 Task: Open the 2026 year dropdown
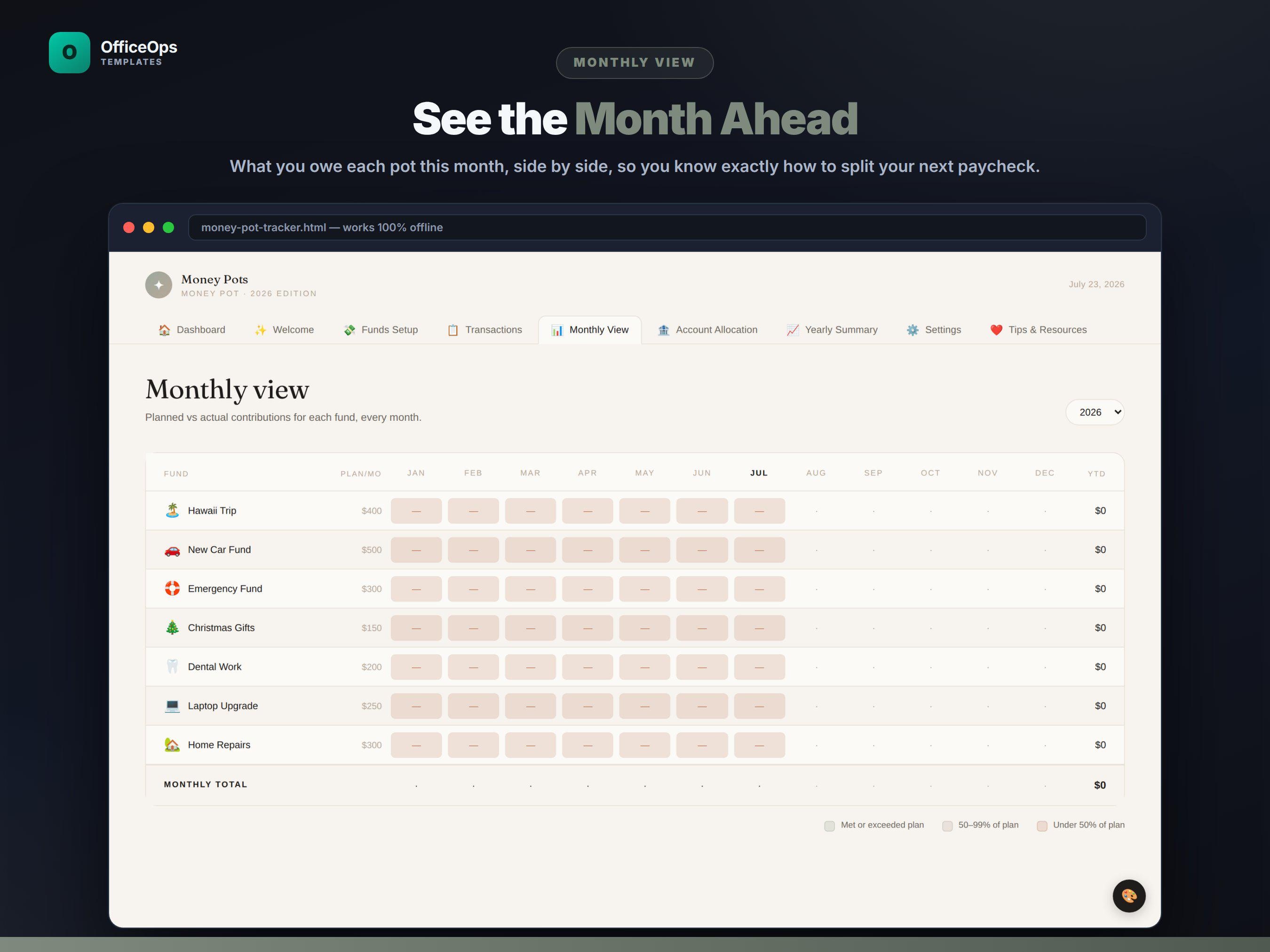pos(1095,412)
